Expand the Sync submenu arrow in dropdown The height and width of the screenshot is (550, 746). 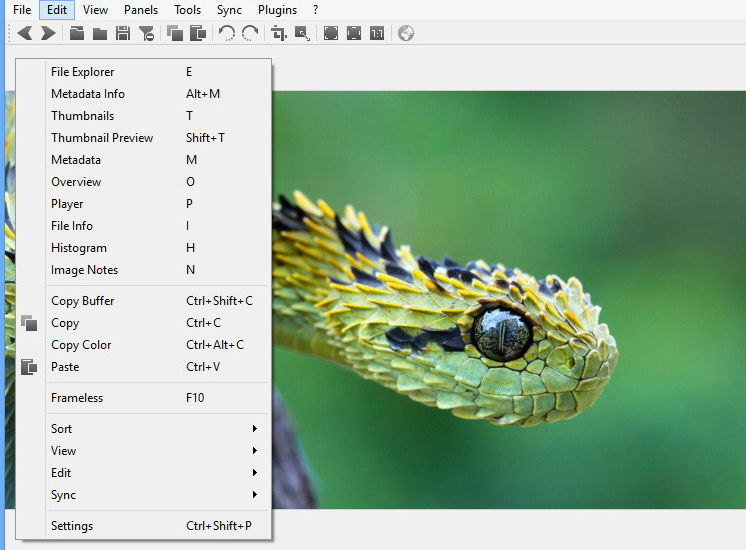click(255, 495)
